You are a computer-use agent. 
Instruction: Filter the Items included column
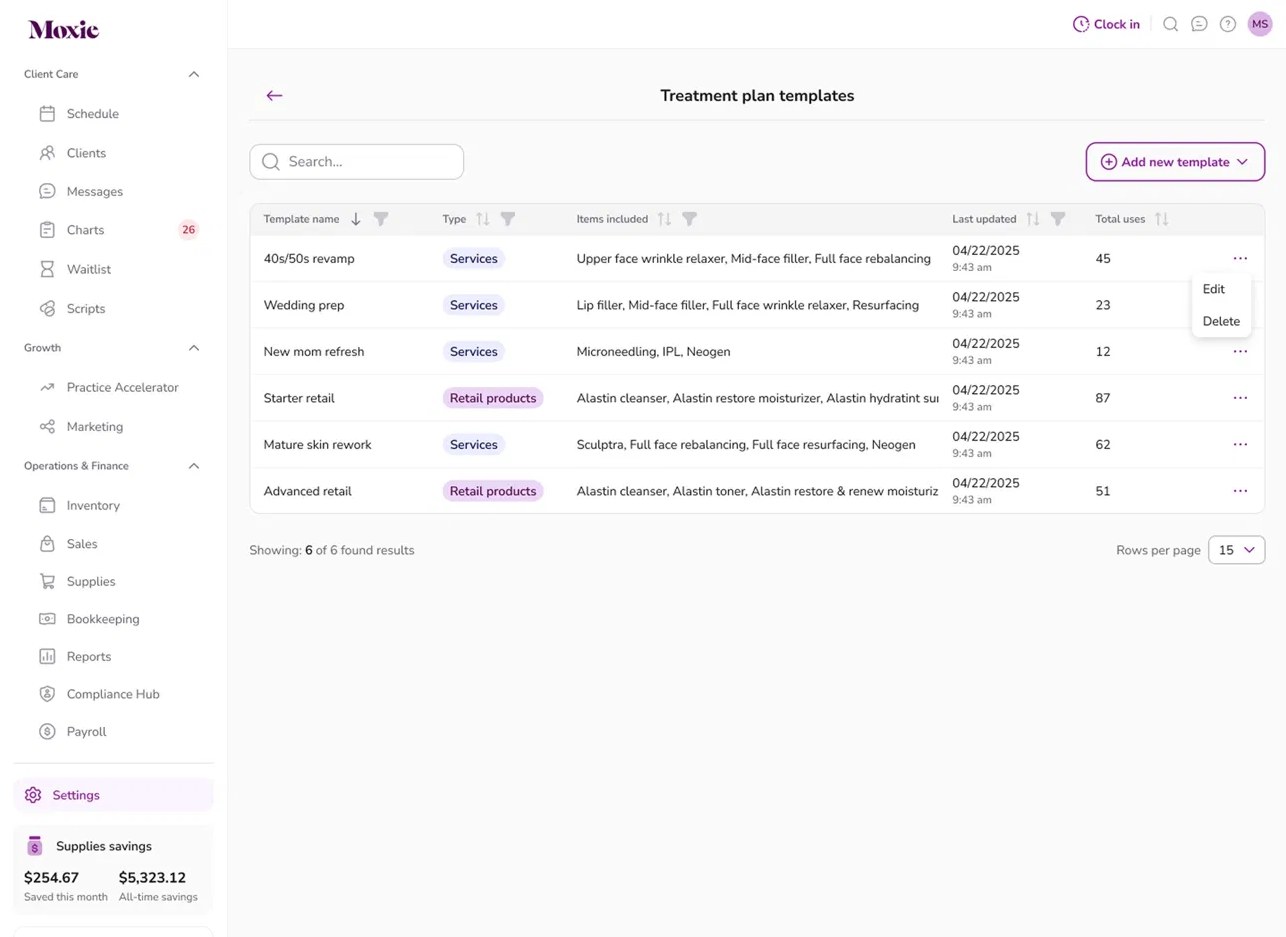689,219
